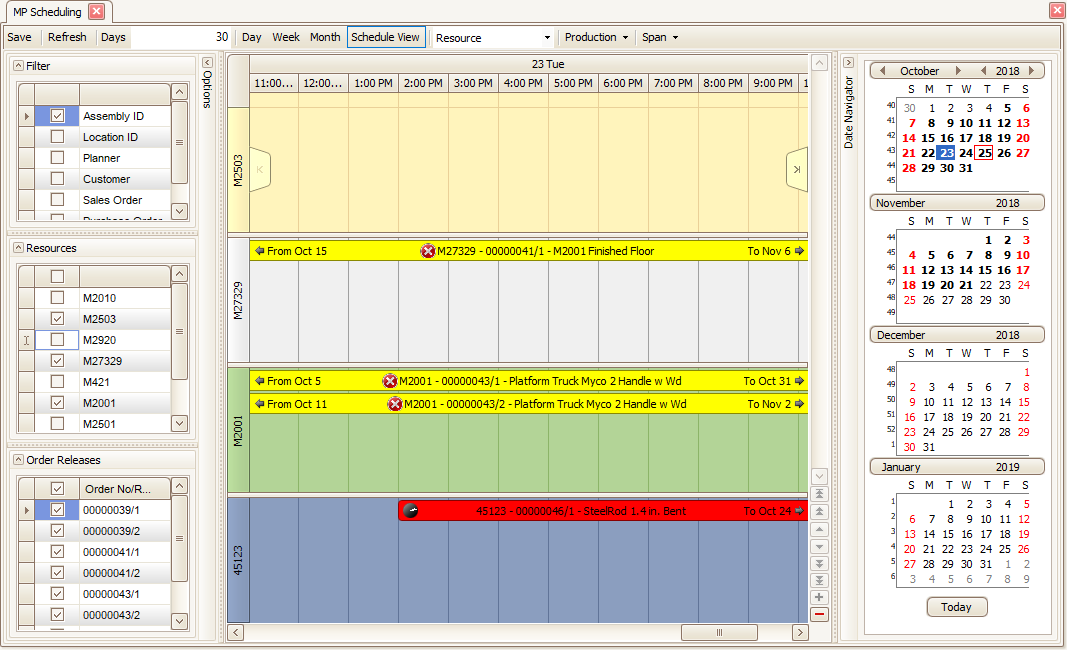Image resolution: width=1067 pixels, height=650 pixels.
Task: Select the Schedule View option
Action: click(x=386, y=37)
